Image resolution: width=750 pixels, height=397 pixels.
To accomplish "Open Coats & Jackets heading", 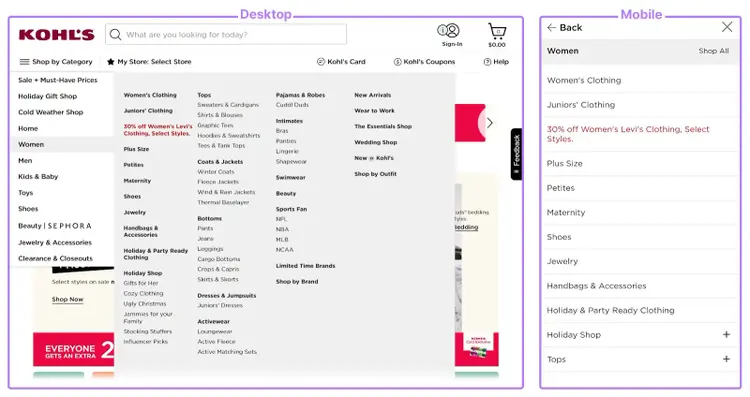I will click(220, 162).
